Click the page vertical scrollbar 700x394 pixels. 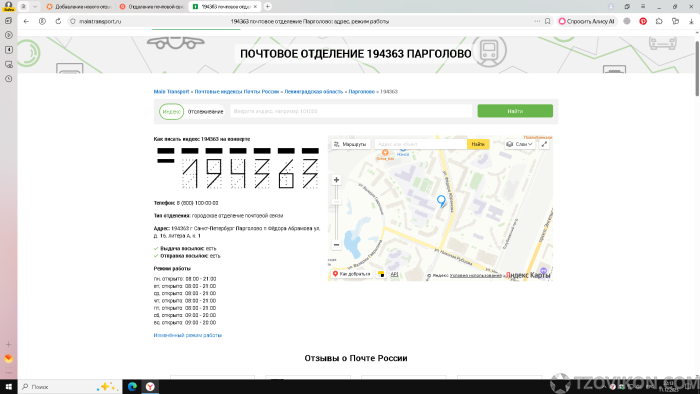pos(697,68)
